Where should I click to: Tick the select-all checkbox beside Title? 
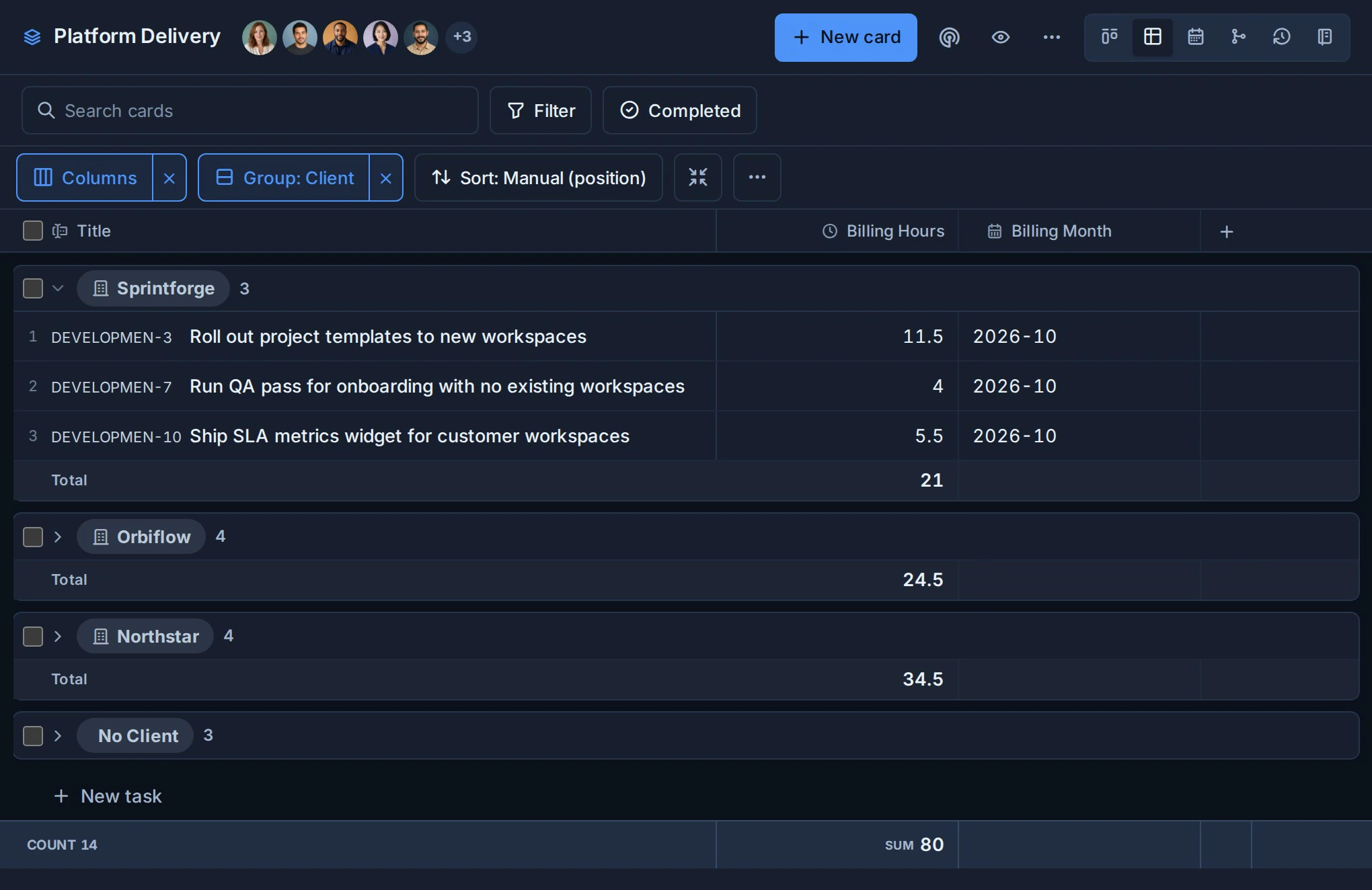pyautogui.click(x=33, y=231)
